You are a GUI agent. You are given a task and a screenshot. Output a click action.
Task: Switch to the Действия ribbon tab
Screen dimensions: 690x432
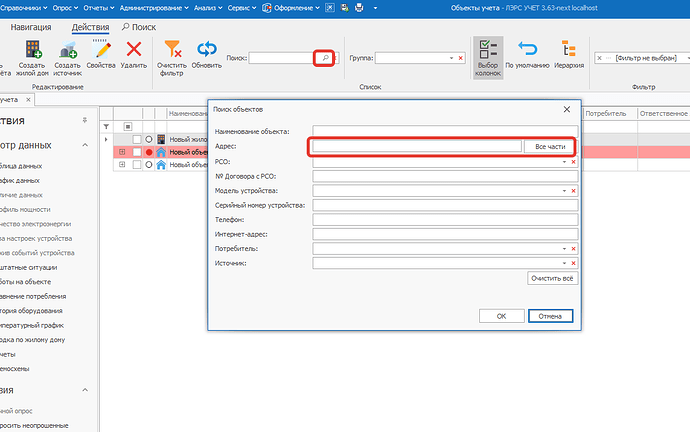coord(90,27)
